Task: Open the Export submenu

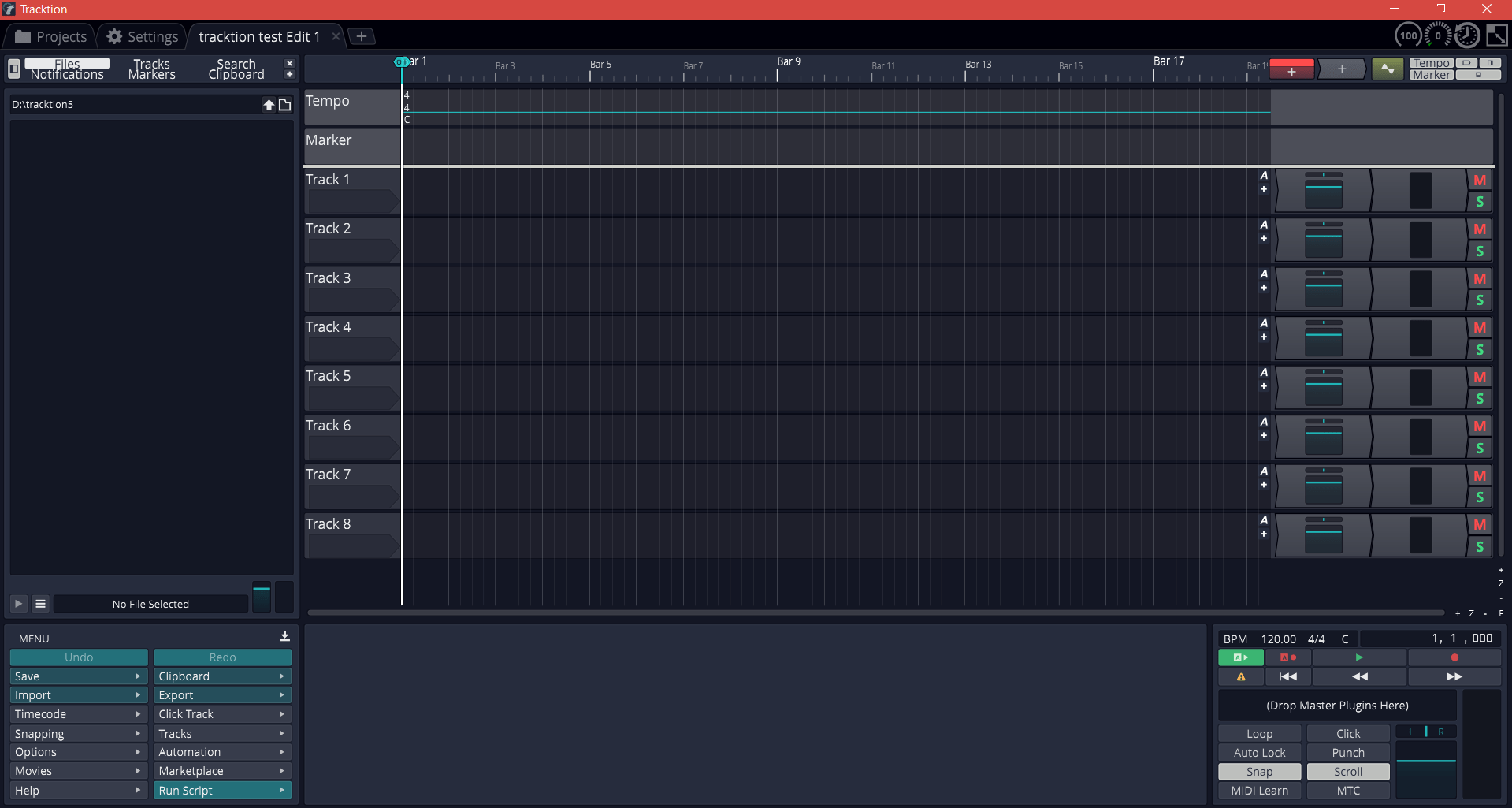Action: [222, 695]
